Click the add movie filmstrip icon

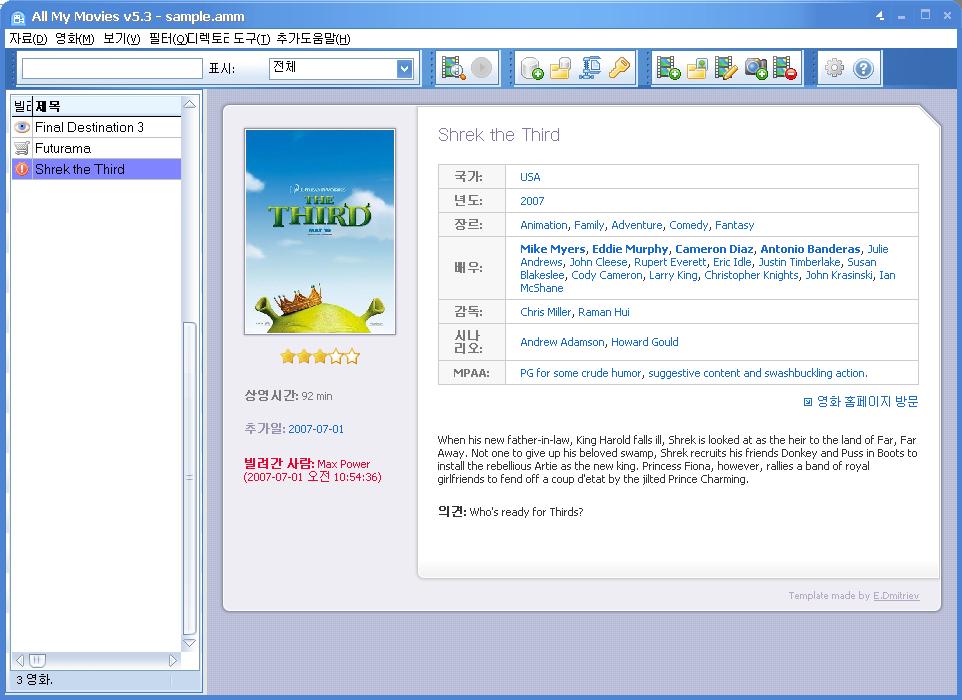(668, 67)
